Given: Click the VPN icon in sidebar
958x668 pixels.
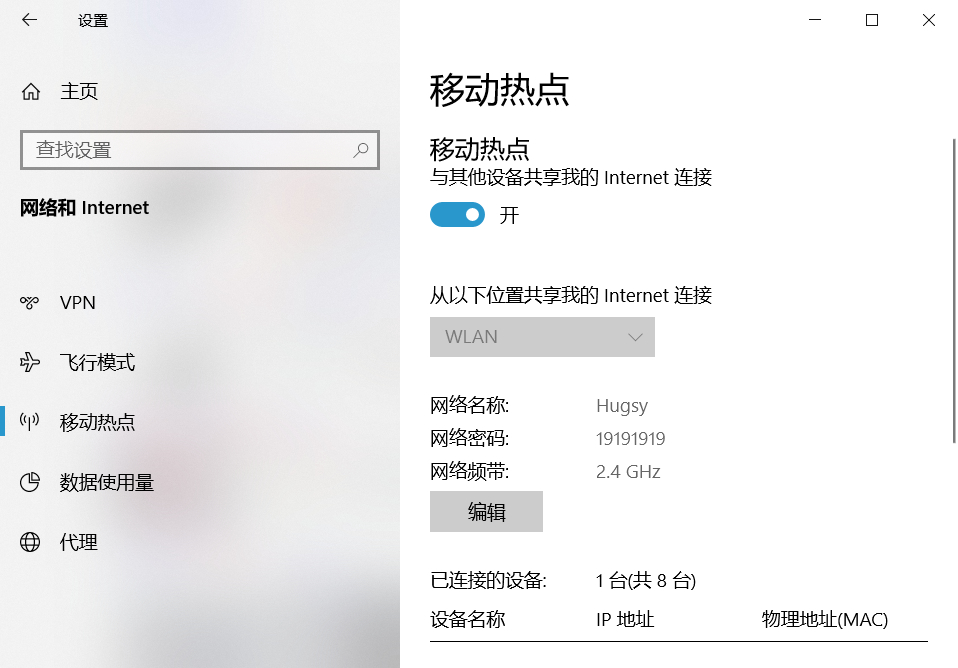Looking at the screenshot, I should pos(29,303).
